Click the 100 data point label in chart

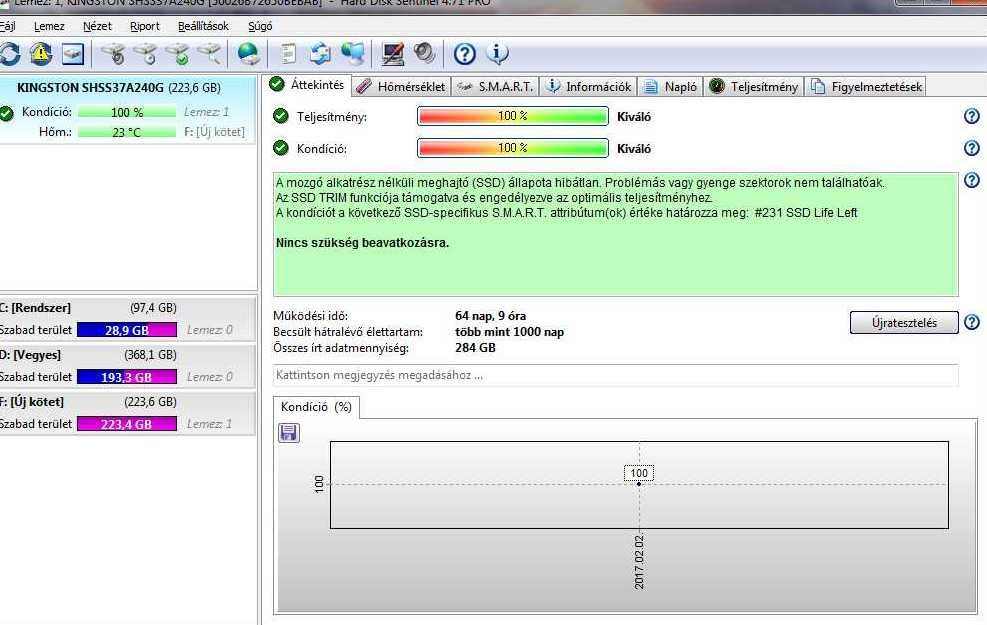639,473
